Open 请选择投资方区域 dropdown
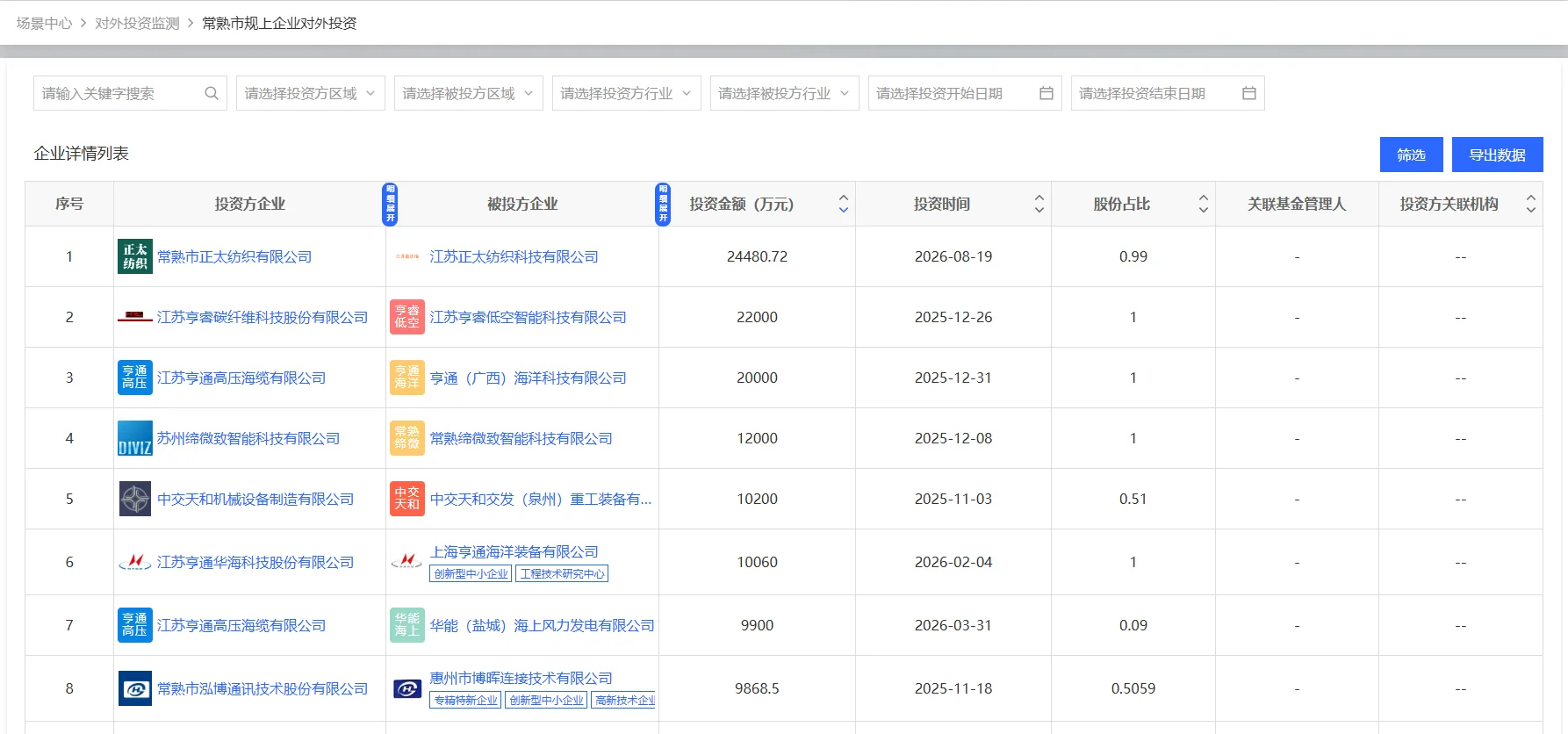The width and height of the screenshot is (1568, 734). (x=311, y=93)
